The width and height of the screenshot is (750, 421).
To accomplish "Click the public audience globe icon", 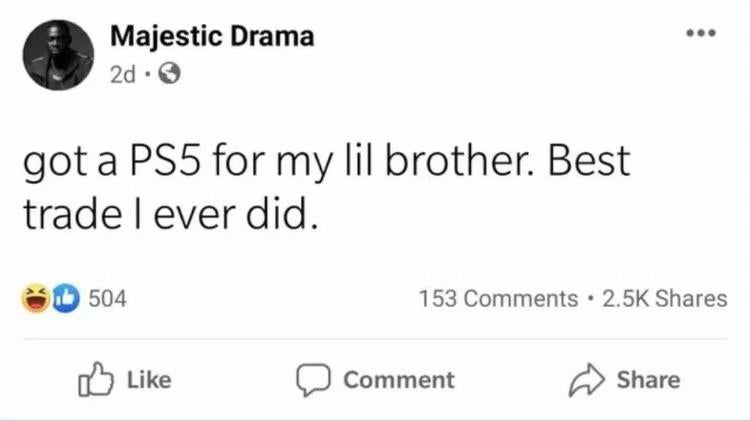I will (170, 73).
